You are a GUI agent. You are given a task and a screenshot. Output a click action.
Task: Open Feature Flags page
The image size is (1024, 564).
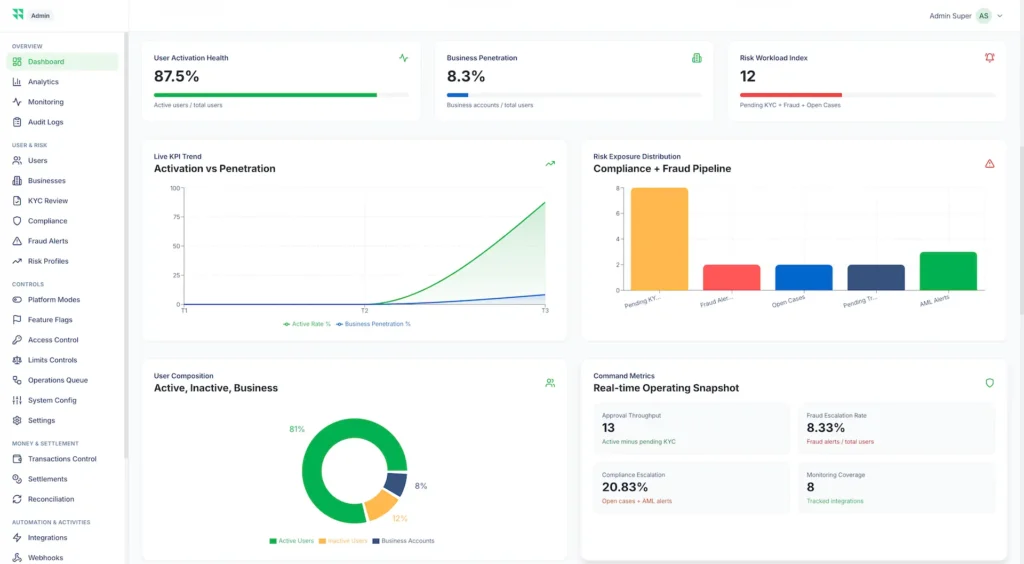[x=62, y=320]
